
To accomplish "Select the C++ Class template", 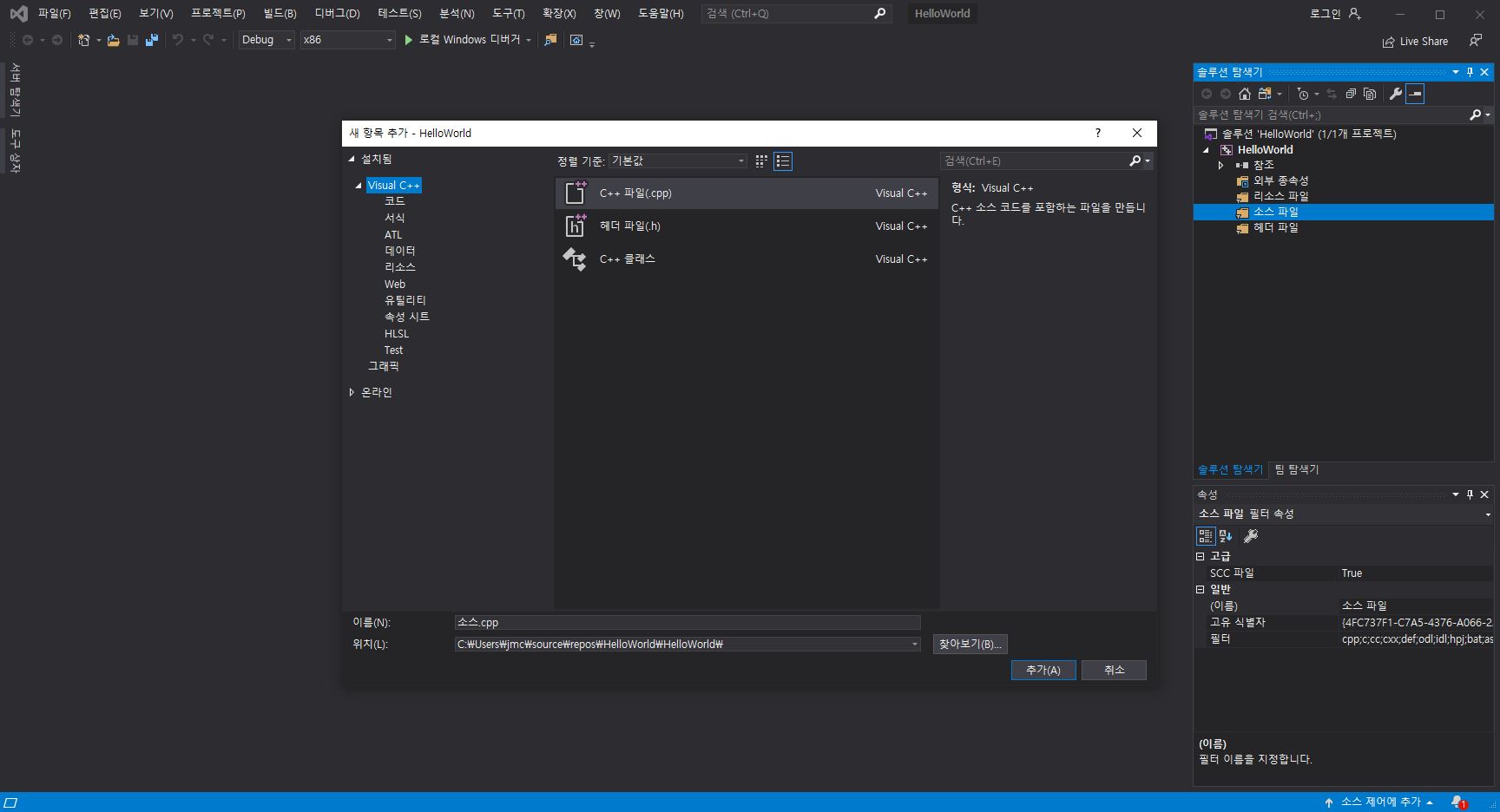I will 747,259.
